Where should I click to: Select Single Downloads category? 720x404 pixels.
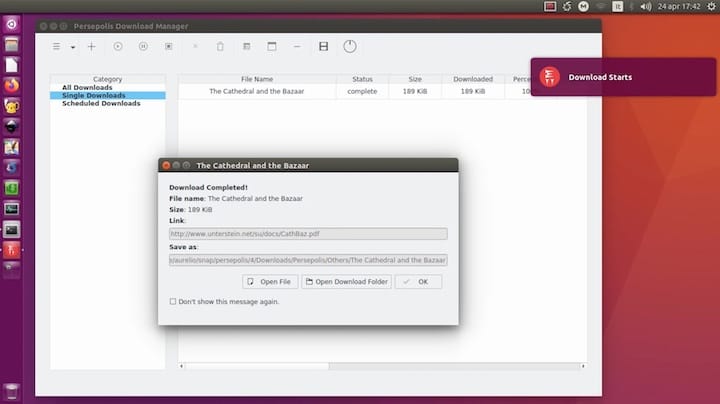coord(107,95)
